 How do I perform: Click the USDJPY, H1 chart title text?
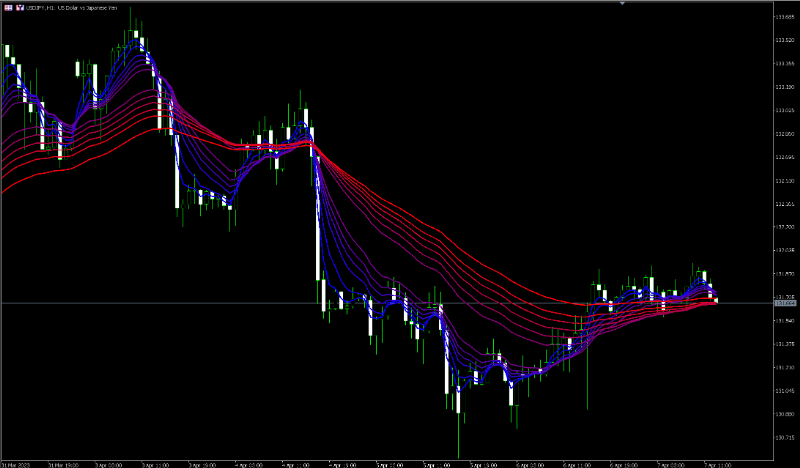click(71, 8)
